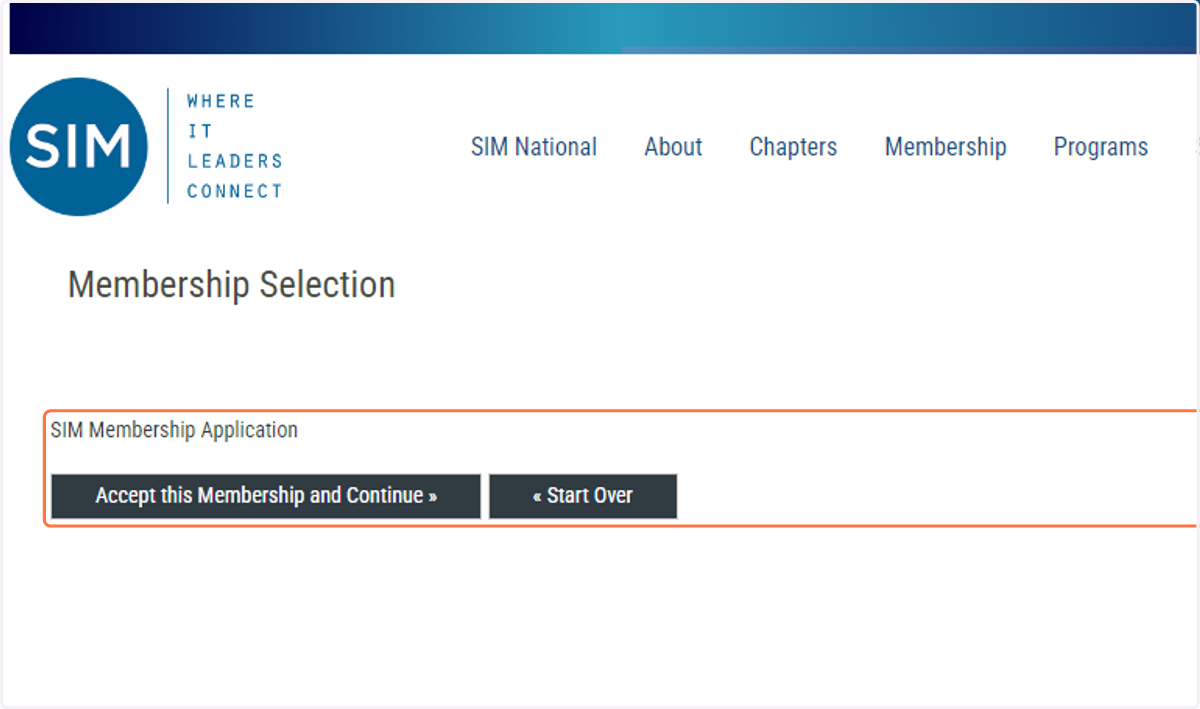
Task: Click the SIM Membership Application text
Action: (174, 430)
